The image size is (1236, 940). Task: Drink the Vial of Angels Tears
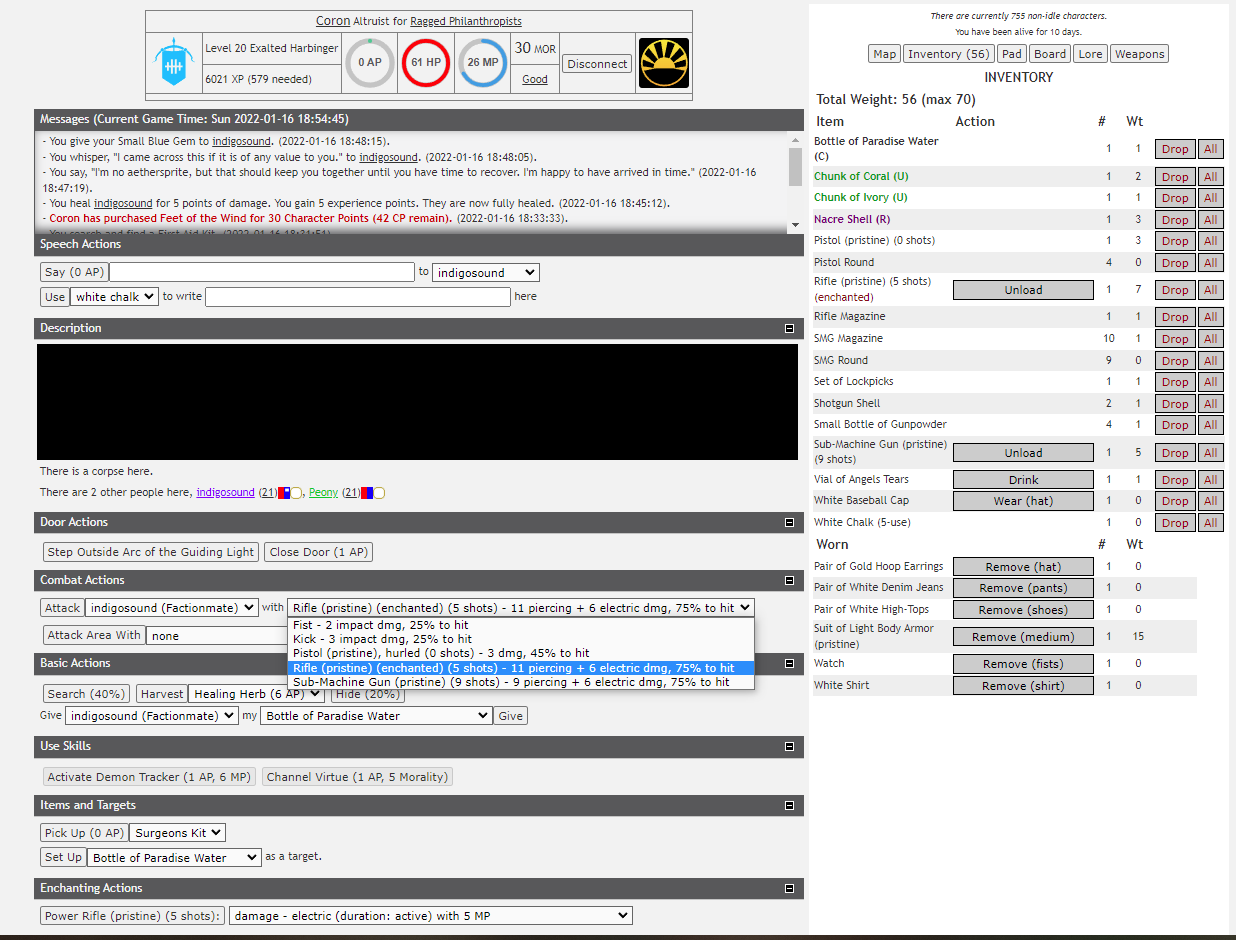1023,480
